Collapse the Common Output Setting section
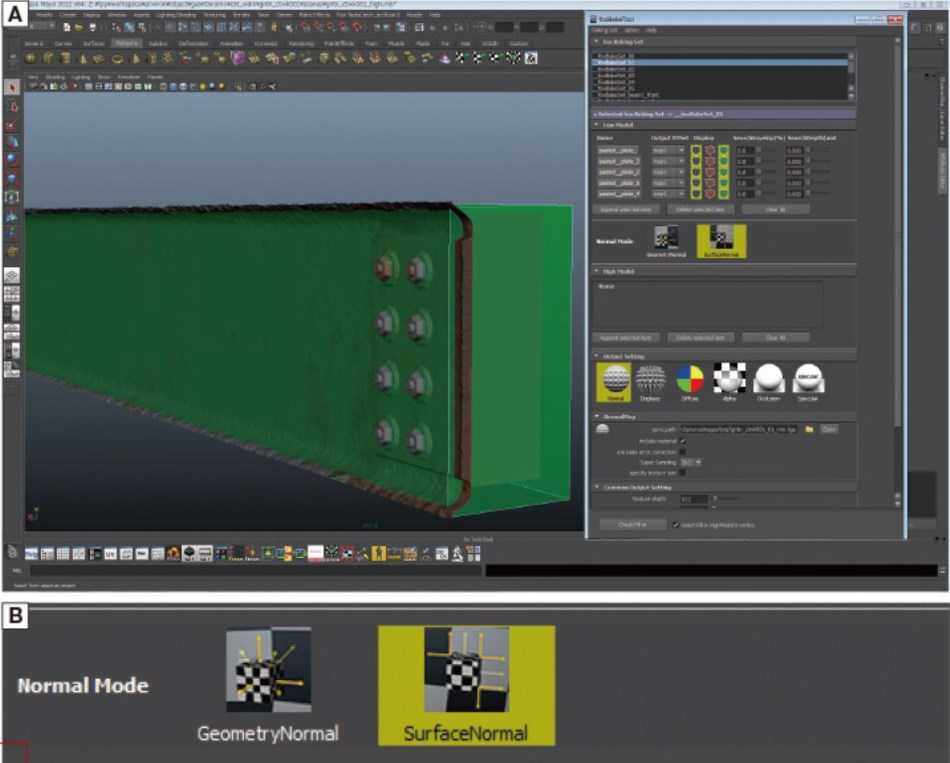Image resolution: width=950 pixels, height=763 pixels. pyautogui.click(x=596, y=487)
